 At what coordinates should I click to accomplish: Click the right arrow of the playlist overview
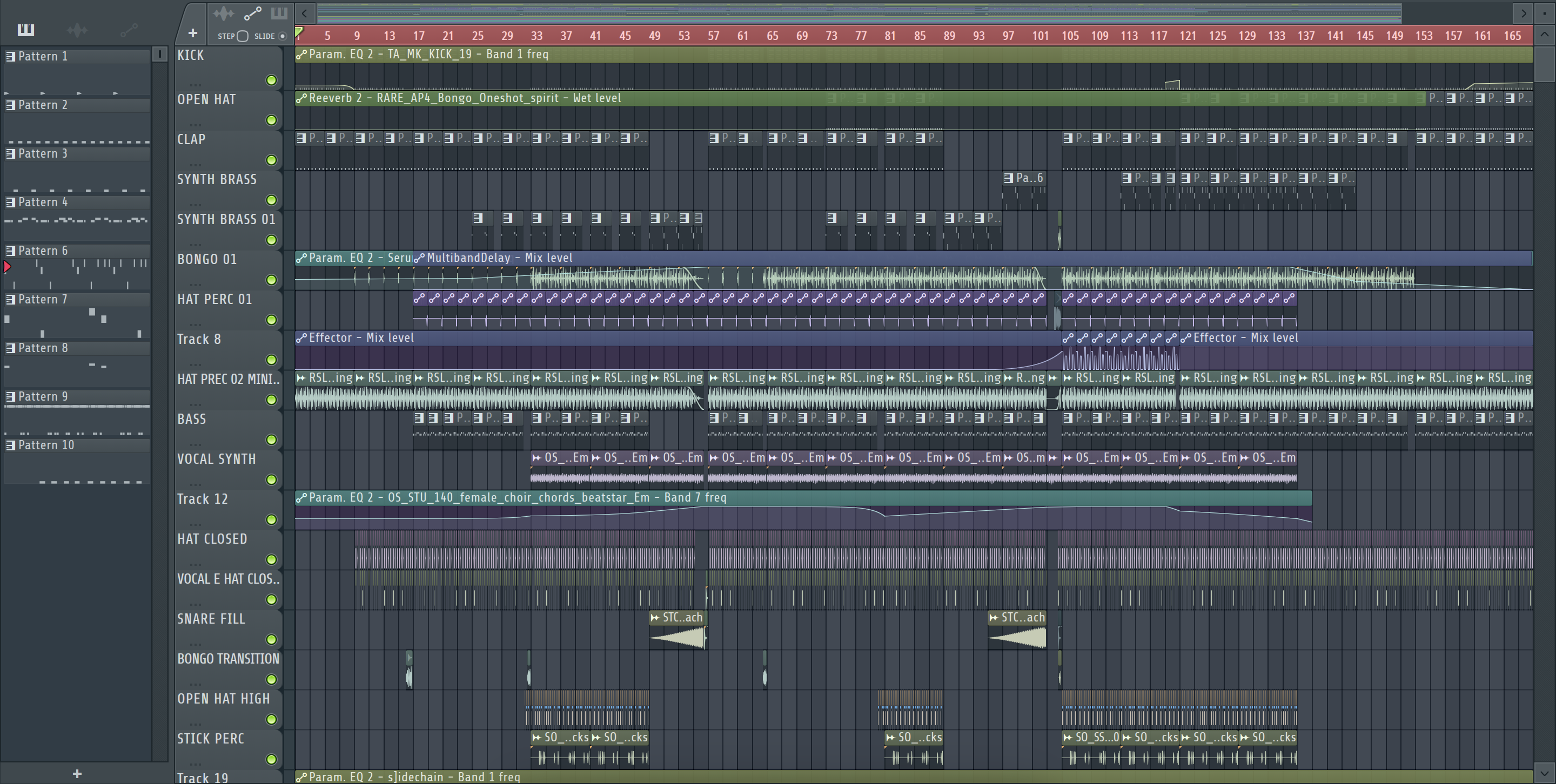point(1524,12)
